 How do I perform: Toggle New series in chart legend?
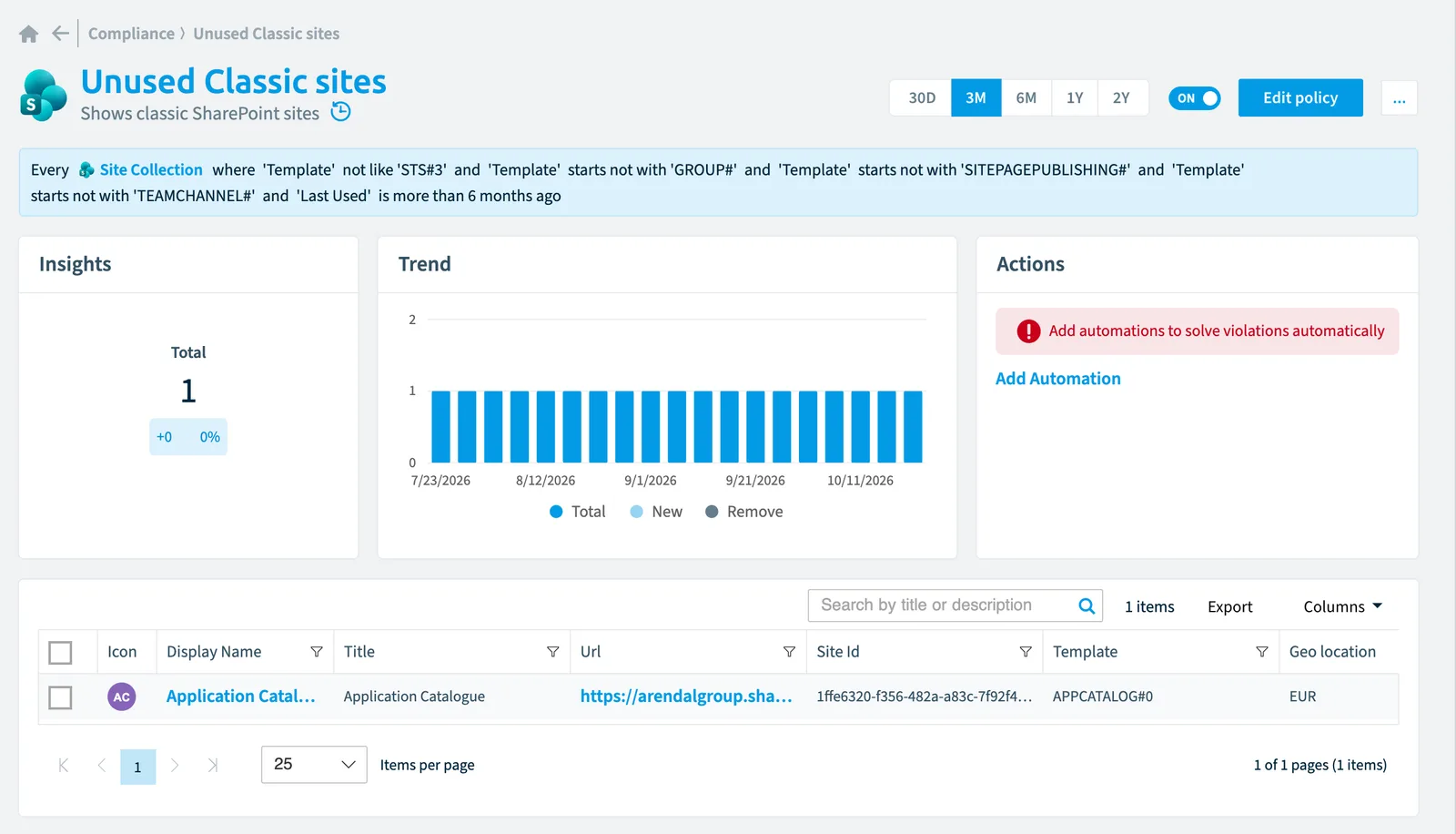[x=656, y=512]
